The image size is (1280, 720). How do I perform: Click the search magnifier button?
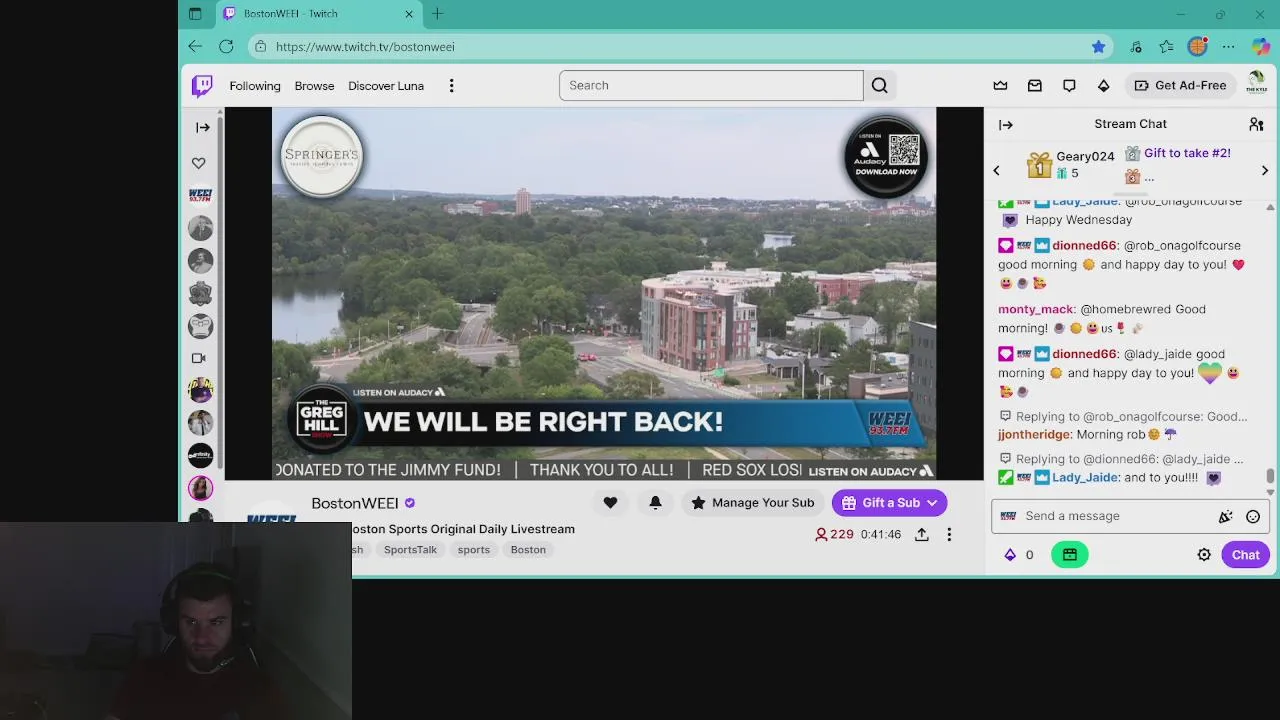tap(879, 85)
